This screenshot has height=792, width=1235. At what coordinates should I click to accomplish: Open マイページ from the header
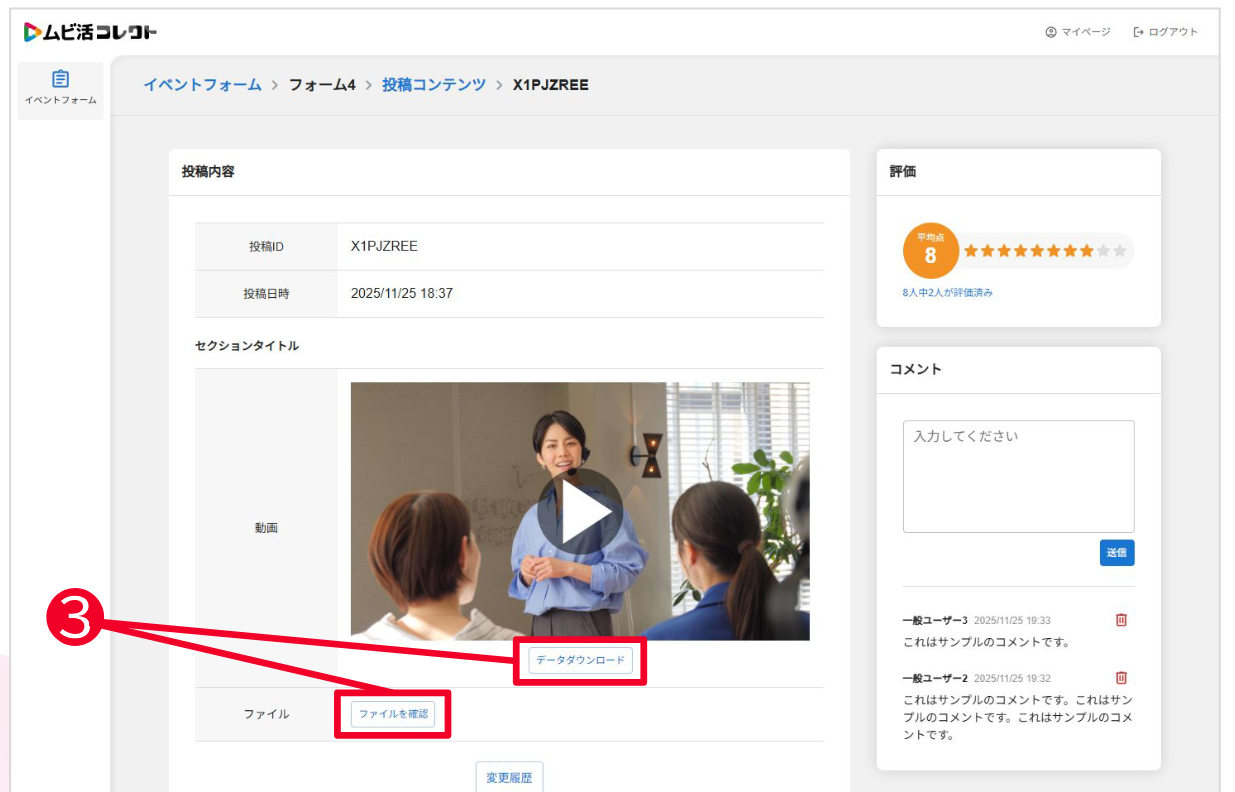tap(1078, 32)
